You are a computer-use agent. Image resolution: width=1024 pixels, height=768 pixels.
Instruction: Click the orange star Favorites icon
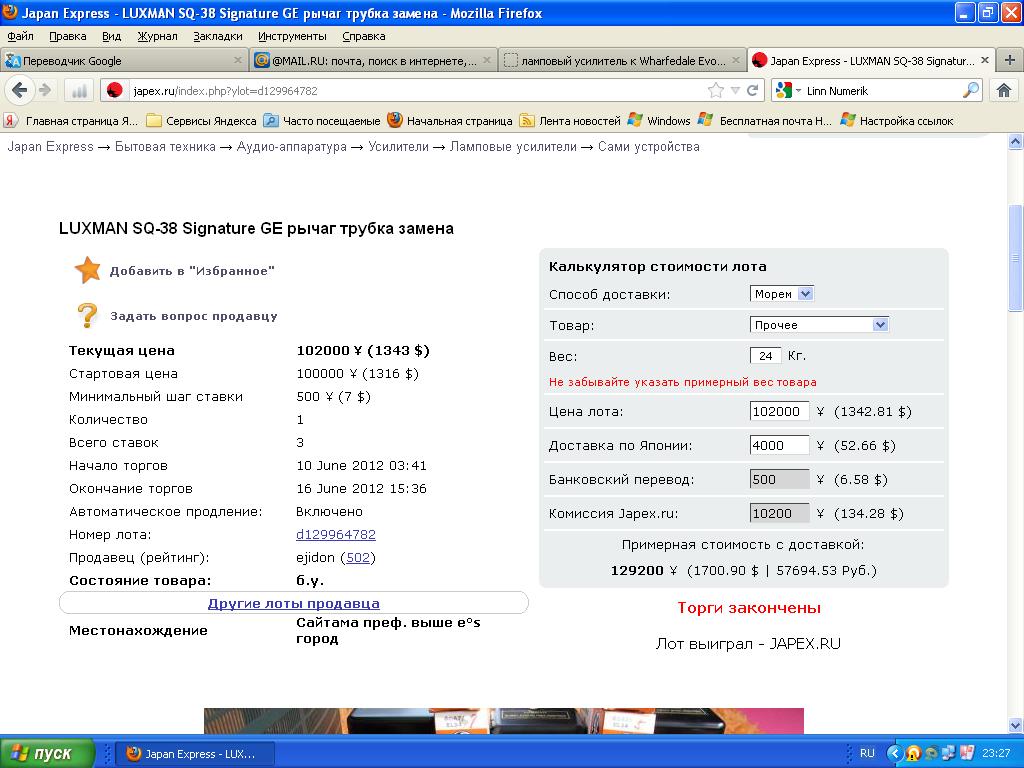[x=88, y=270]
